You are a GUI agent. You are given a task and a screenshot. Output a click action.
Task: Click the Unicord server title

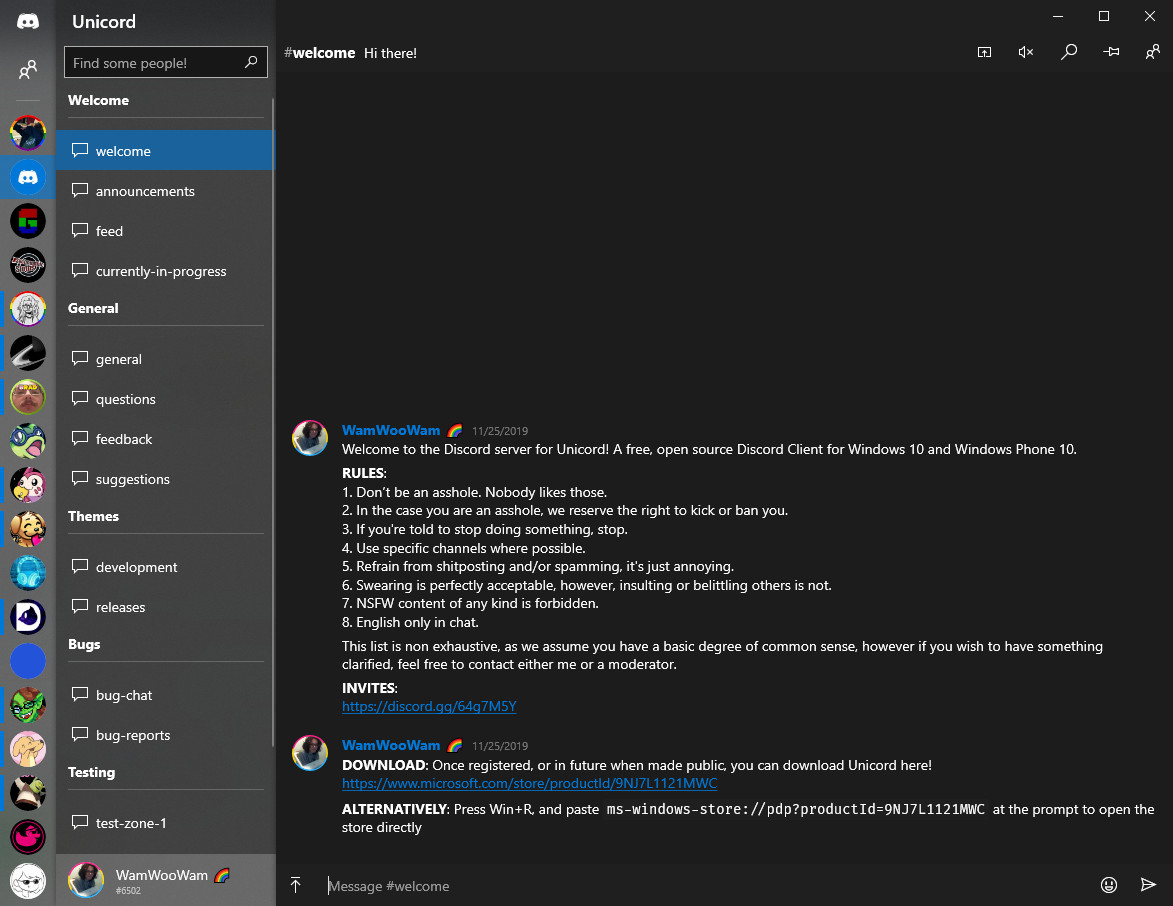104,21
